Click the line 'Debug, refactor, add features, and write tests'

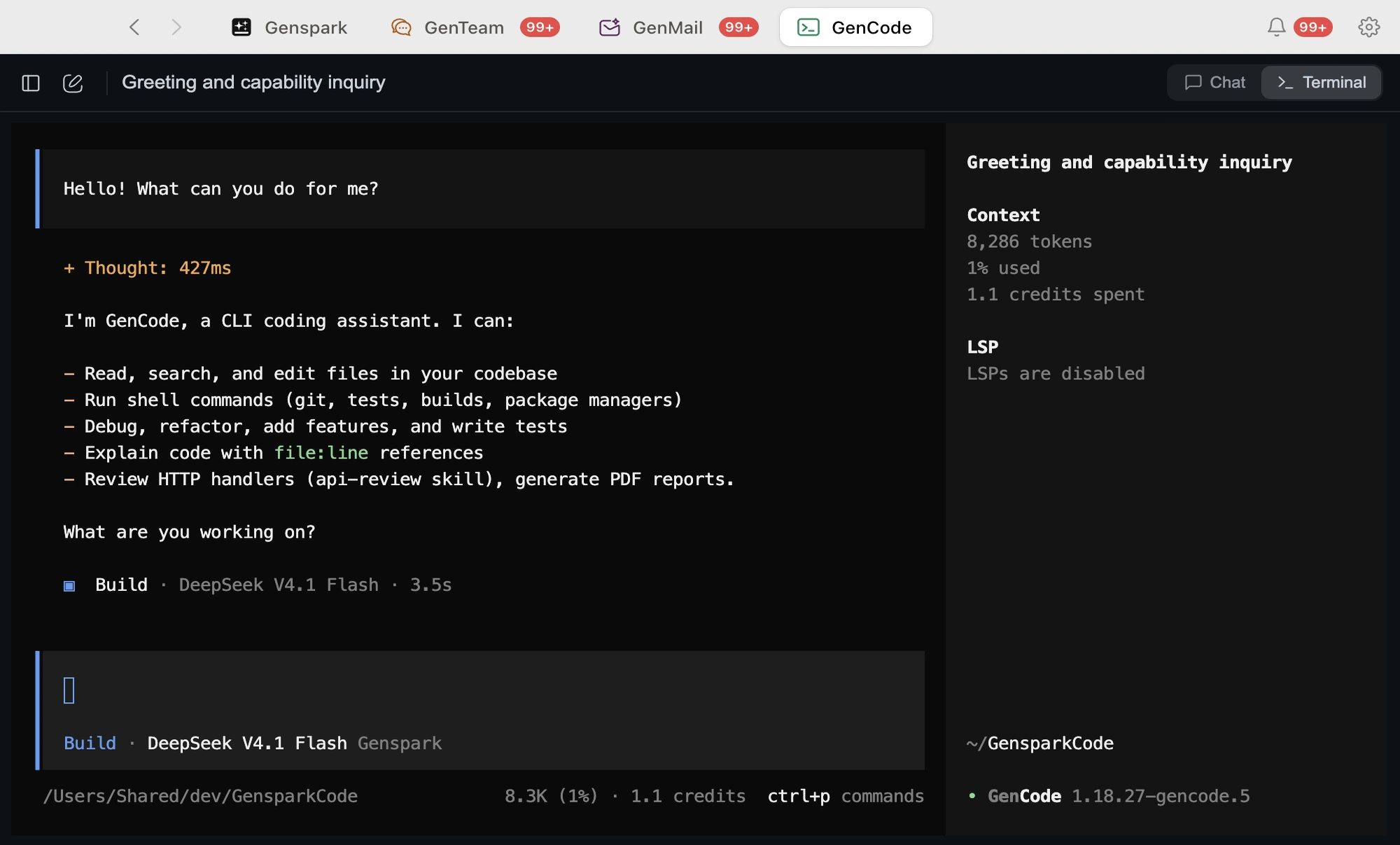pyautogui.click(x=325, y=426)
